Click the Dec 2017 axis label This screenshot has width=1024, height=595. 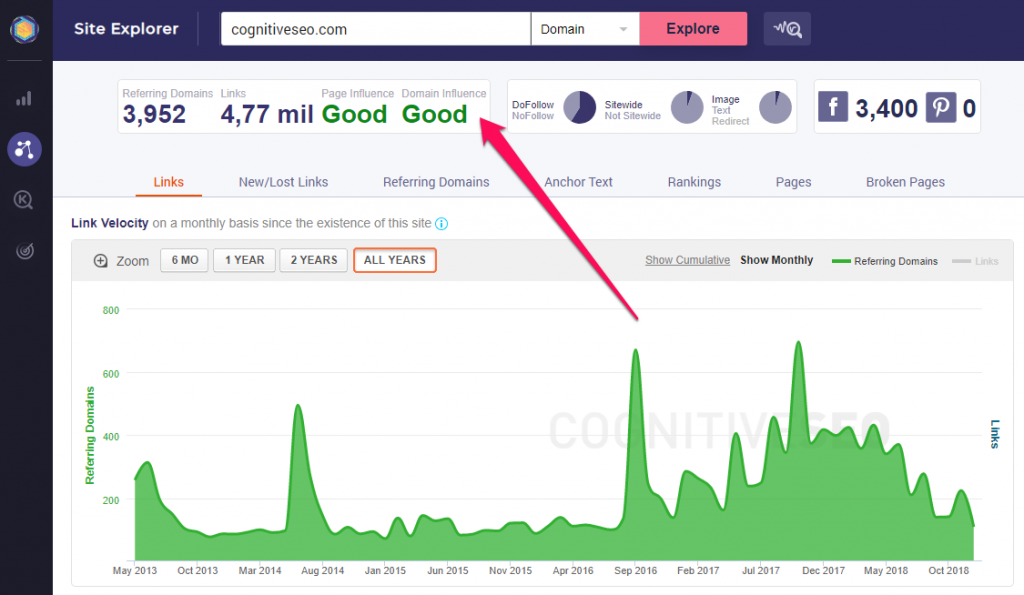(824, 570)
